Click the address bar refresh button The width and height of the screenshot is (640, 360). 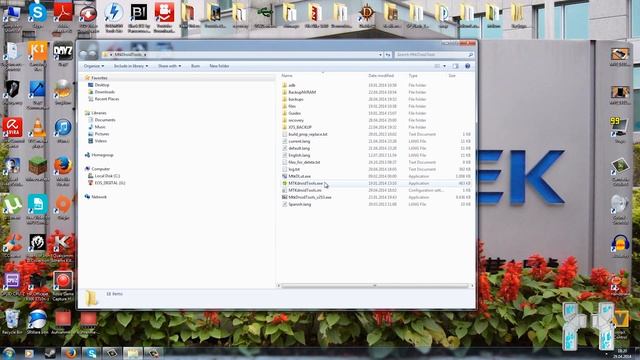pyautogui.click(x=388, y=54)
